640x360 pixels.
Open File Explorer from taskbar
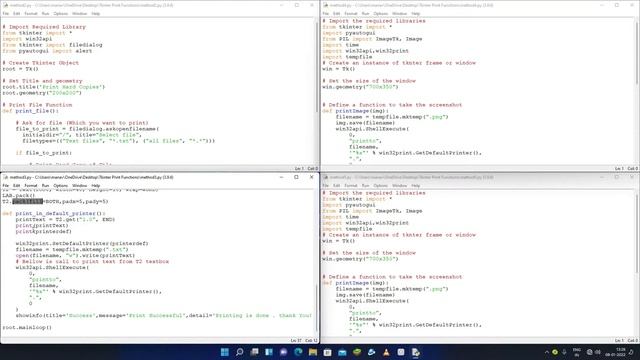point(313,352)
